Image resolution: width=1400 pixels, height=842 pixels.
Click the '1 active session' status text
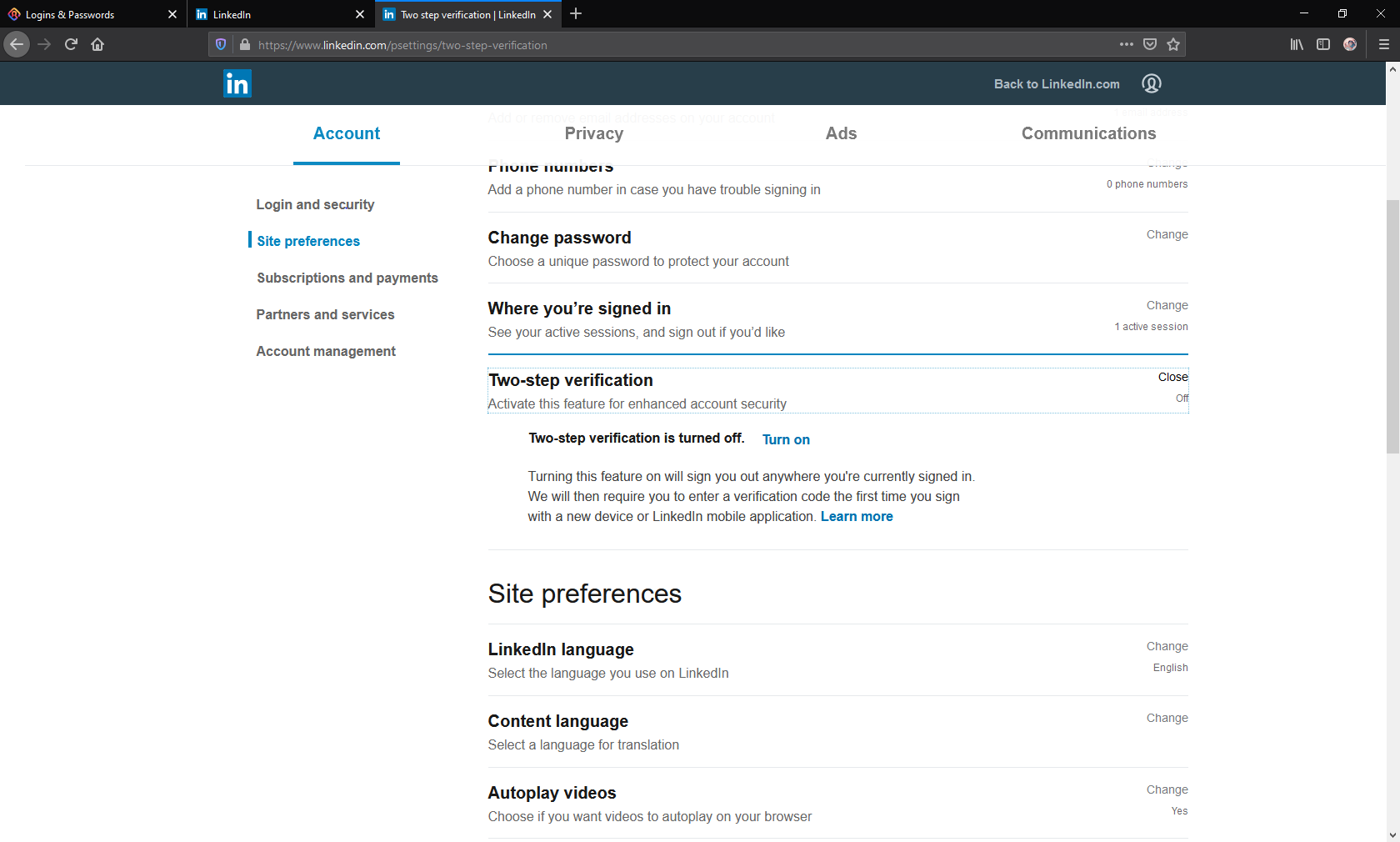pos(1152,327)
